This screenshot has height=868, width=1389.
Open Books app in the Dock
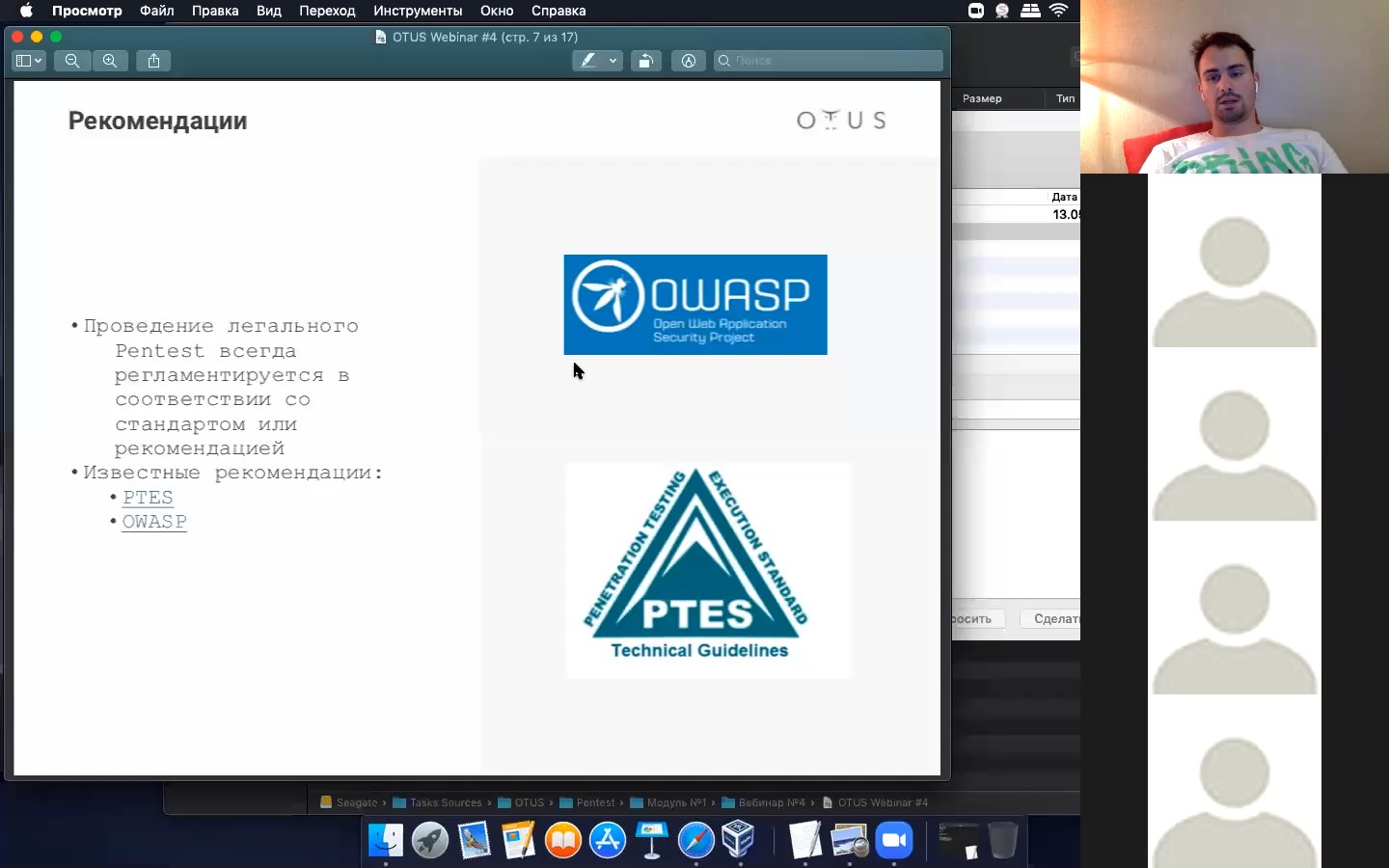563,840
